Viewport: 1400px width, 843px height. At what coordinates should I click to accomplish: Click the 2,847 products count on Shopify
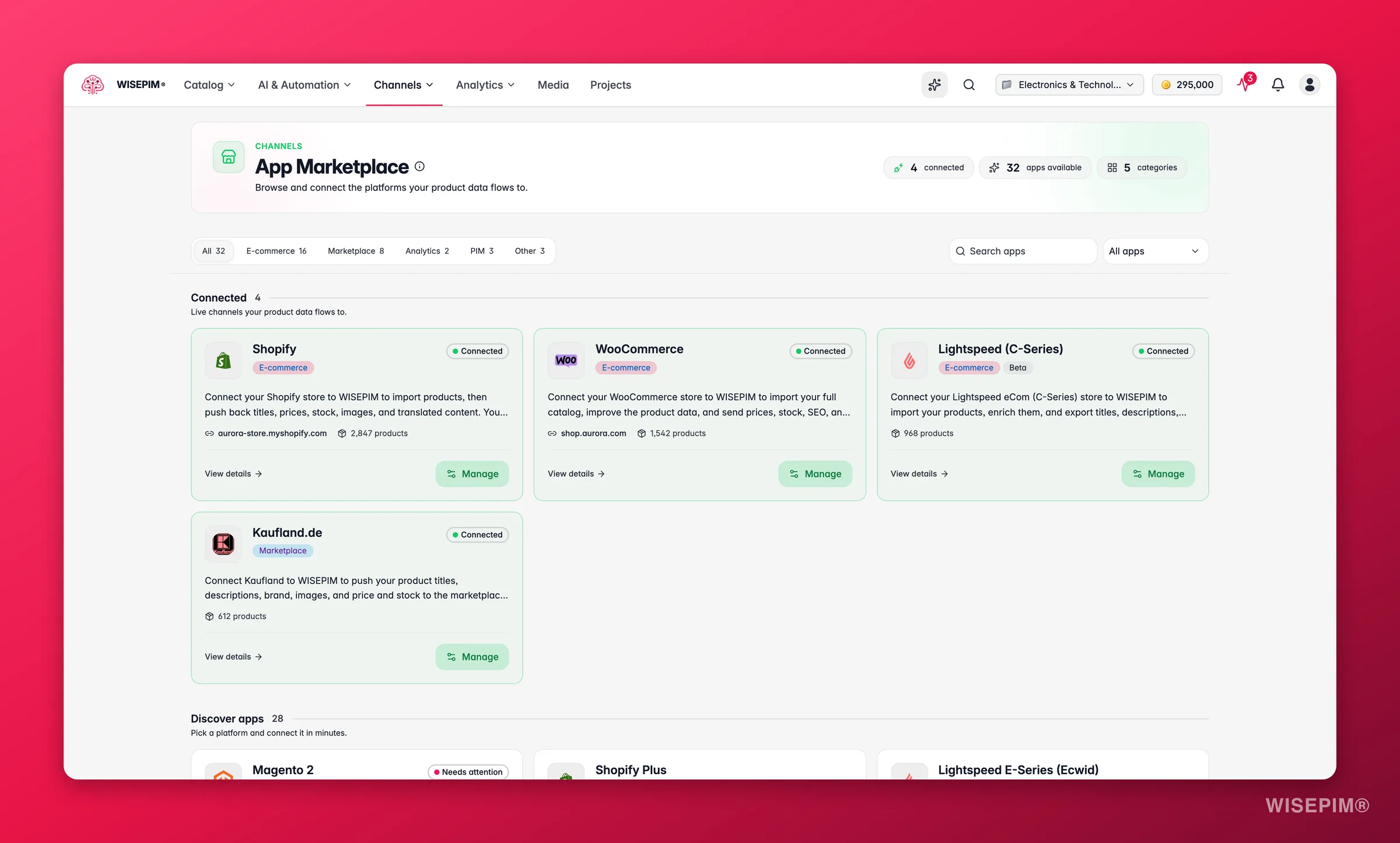click(x=373, y=433)
